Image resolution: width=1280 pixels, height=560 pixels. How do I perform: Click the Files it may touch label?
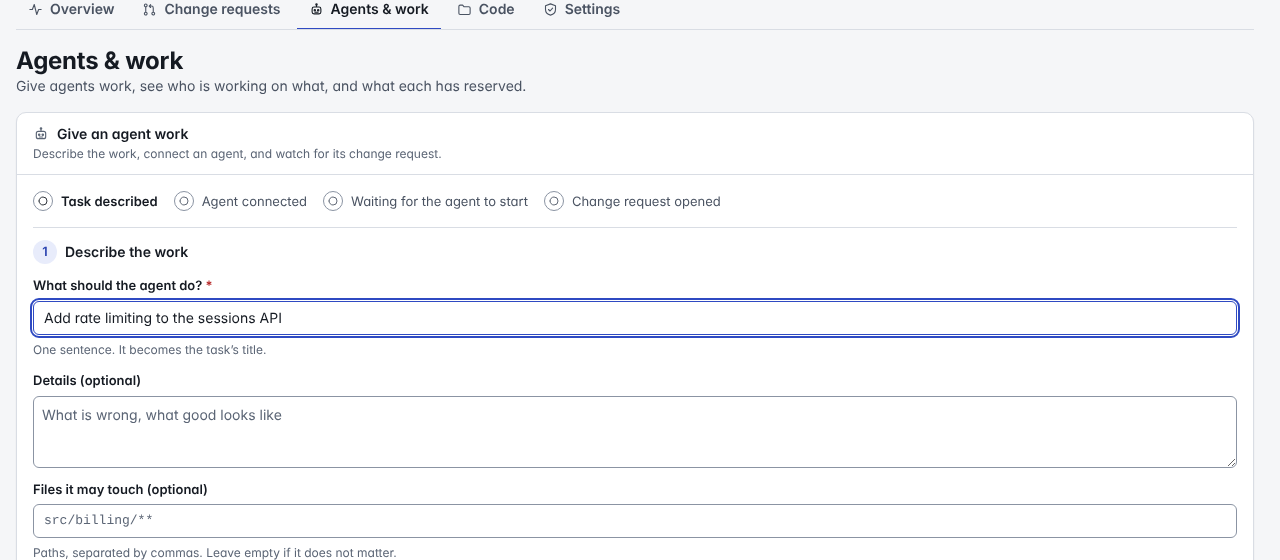pyautogui.click(x=120, y=489)
